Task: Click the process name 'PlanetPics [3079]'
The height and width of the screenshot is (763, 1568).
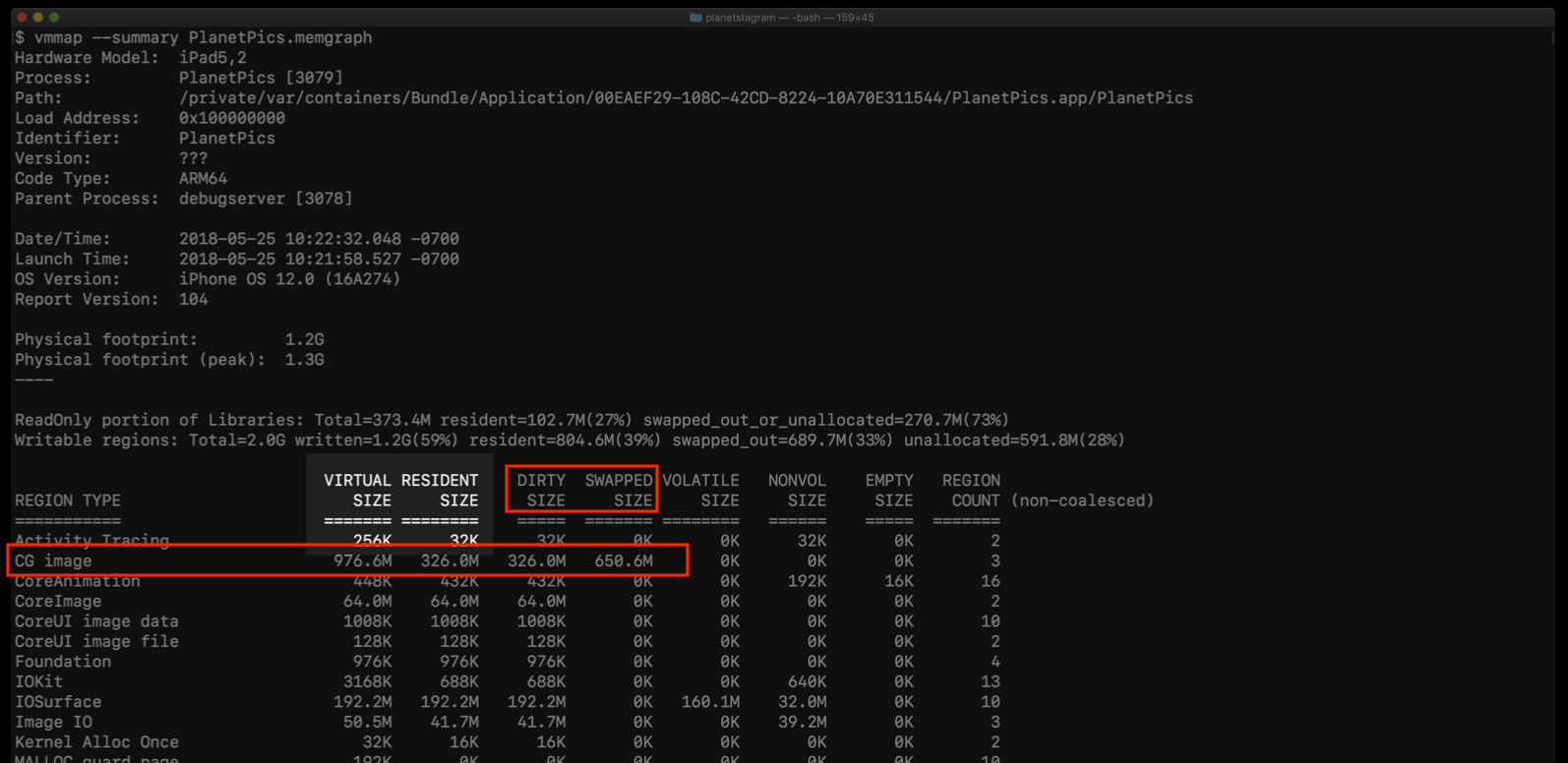Action: click(x=261, y=78)
